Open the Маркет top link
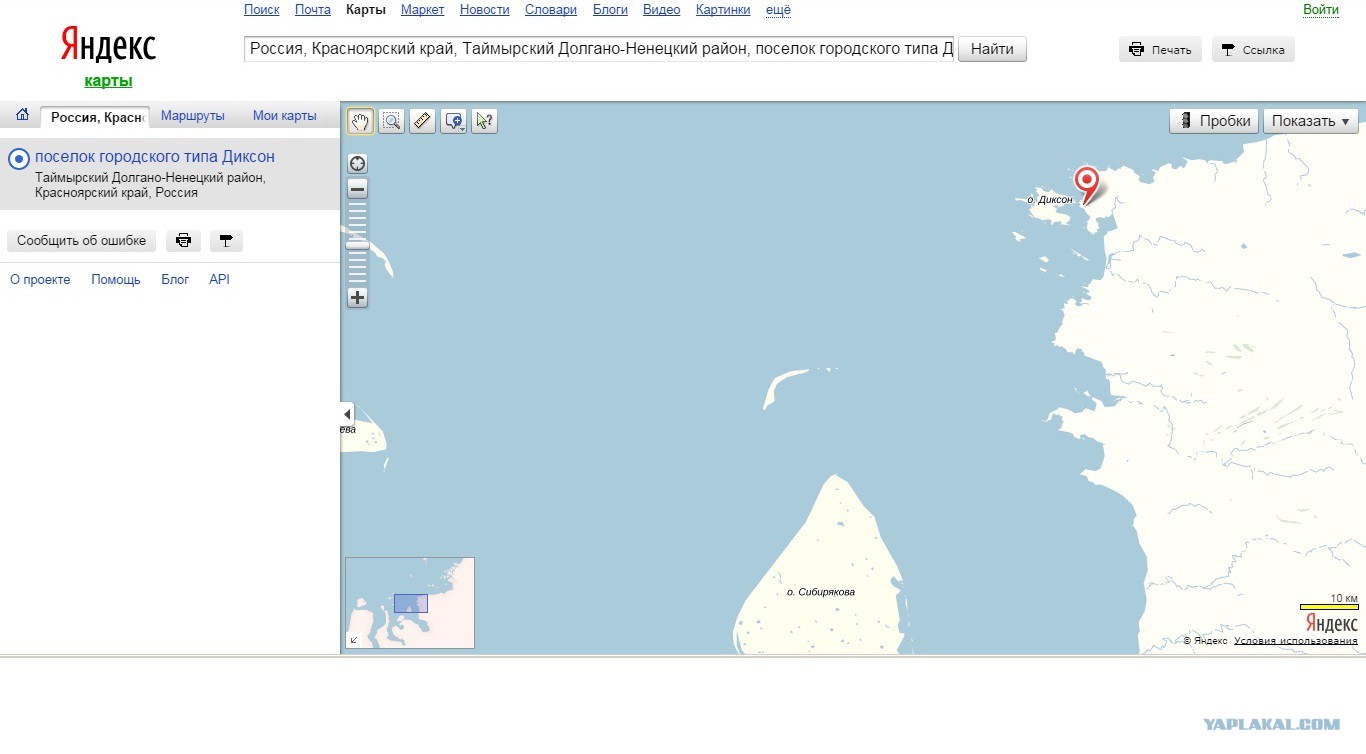 [x=422, y=10]
